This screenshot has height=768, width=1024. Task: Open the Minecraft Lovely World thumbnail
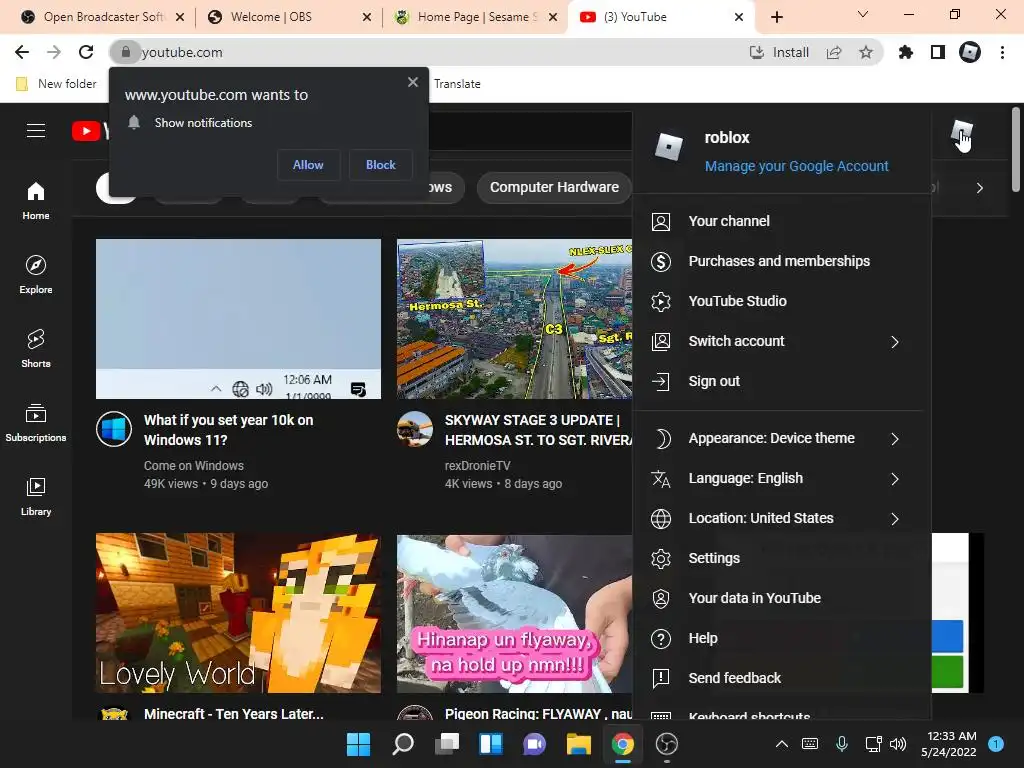coord(238,613)
